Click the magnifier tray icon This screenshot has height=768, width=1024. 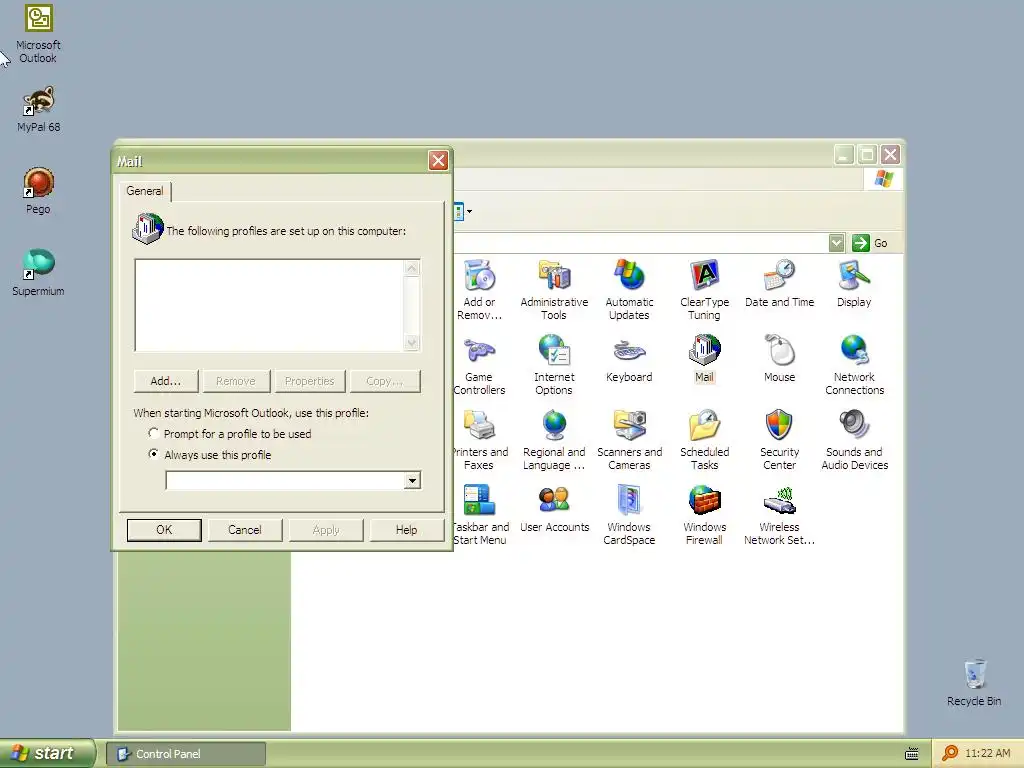point(950,753)
